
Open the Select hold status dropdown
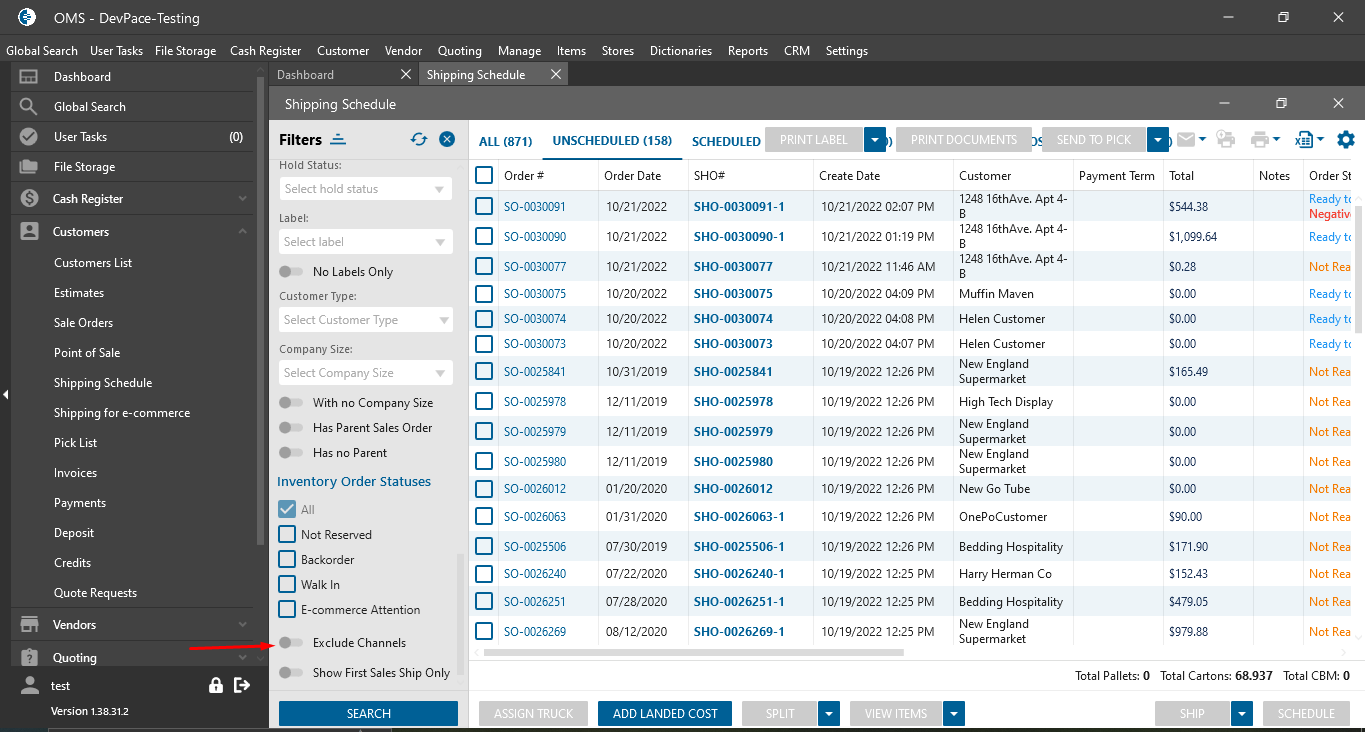[365, 189]
